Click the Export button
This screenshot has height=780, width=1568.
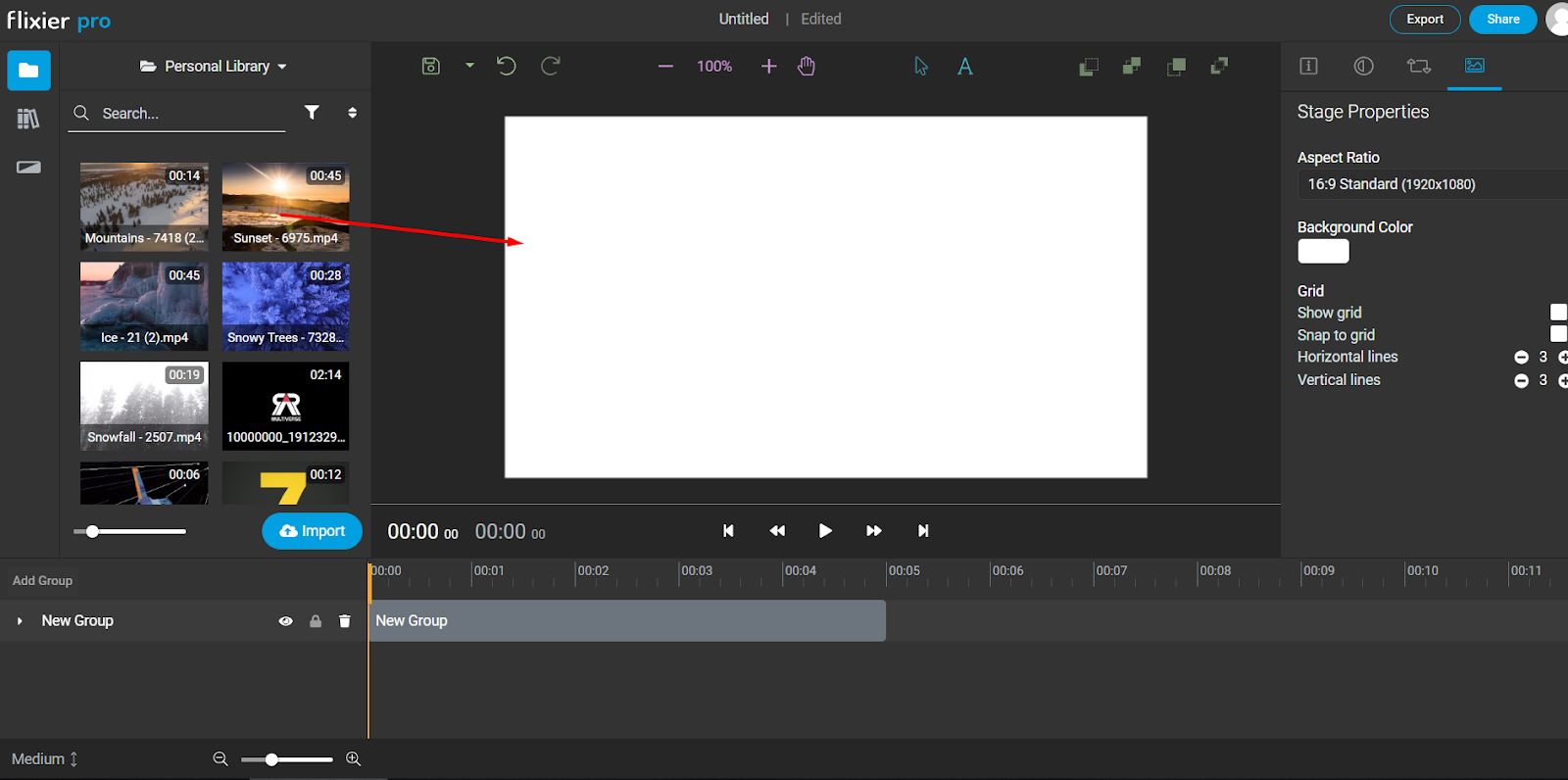pos(1425,20)
